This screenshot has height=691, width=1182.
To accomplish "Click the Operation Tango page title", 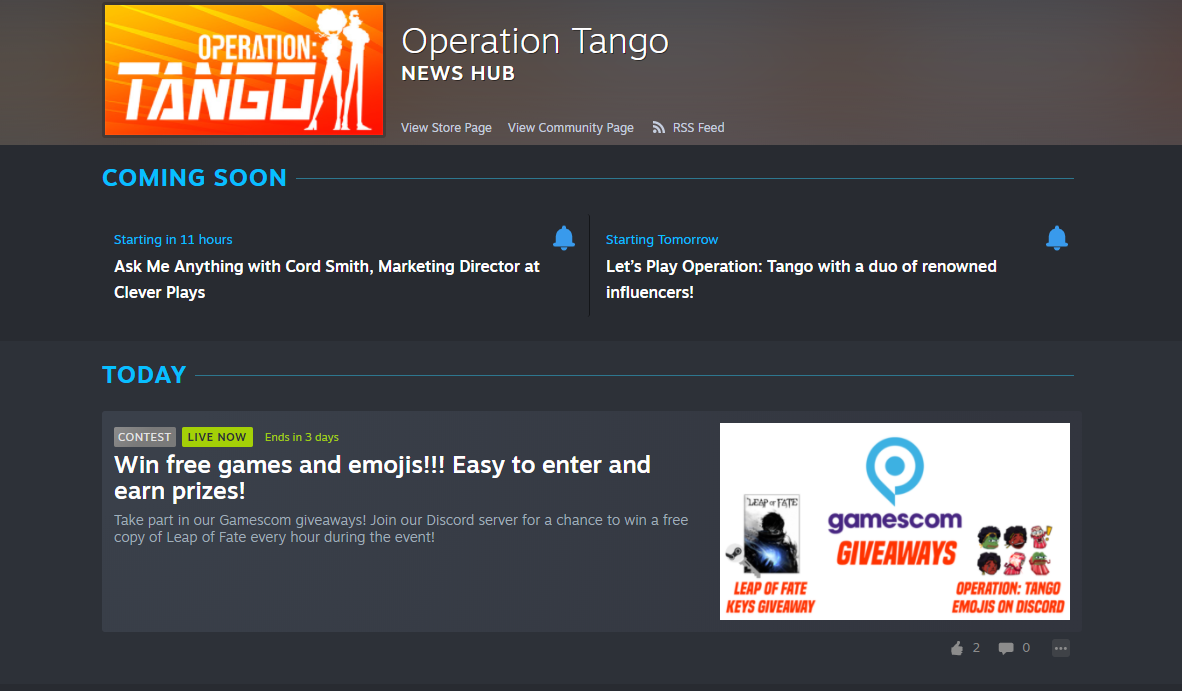I will click(x=535, y=42).
